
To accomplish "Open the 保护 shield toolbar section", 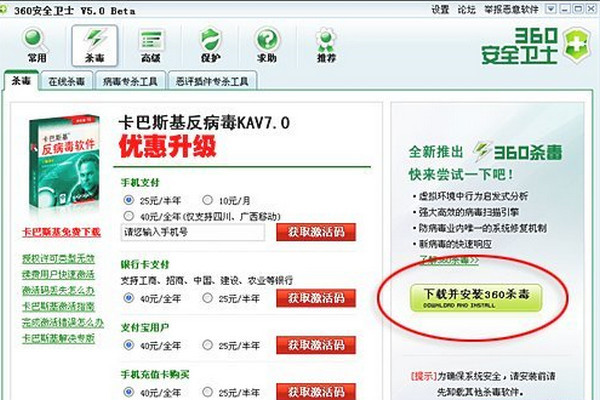I will tap(210, 45).
